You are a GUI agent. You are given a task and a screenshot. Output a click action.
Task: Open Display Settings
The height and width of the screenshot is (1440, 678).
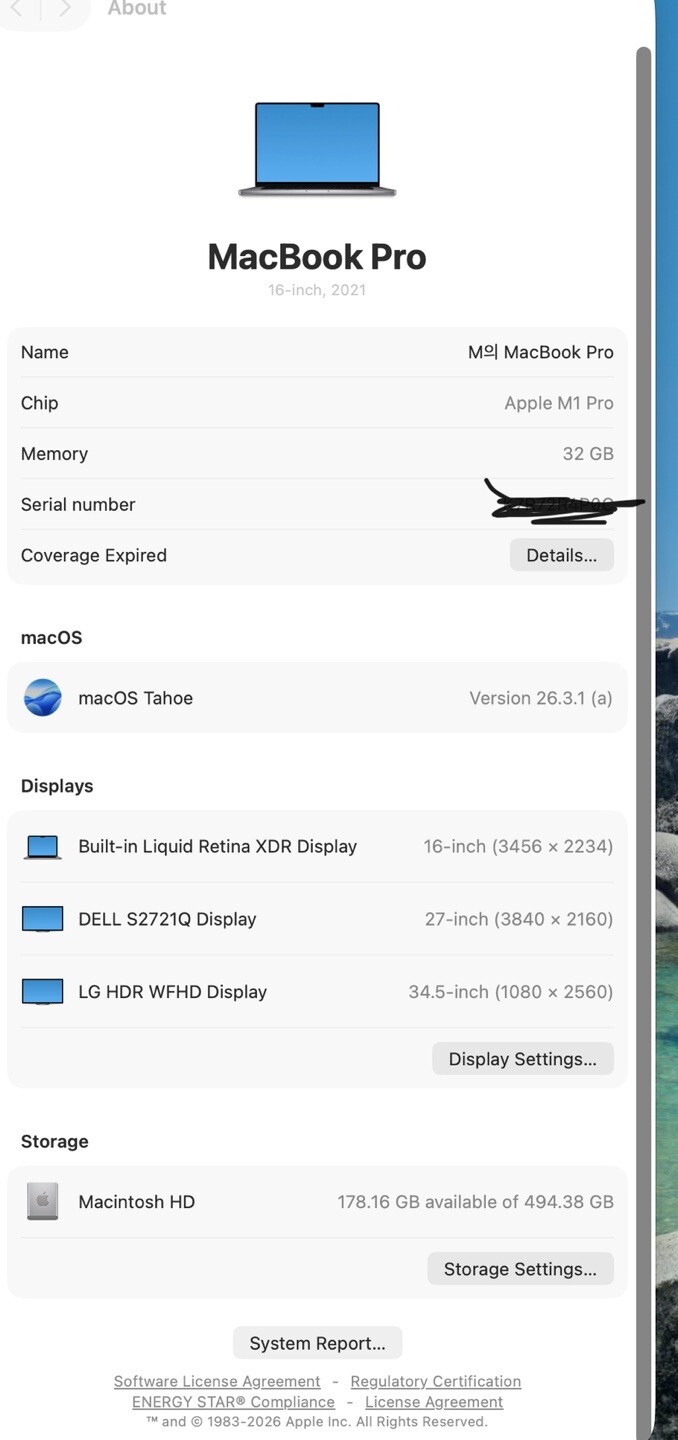[522, 1059]
